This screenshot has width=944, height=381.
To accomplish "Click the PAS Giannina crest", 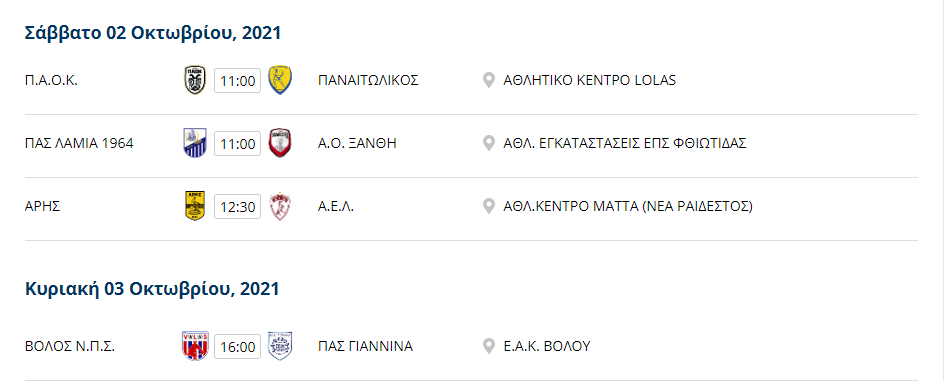I will tap(280, 346).
